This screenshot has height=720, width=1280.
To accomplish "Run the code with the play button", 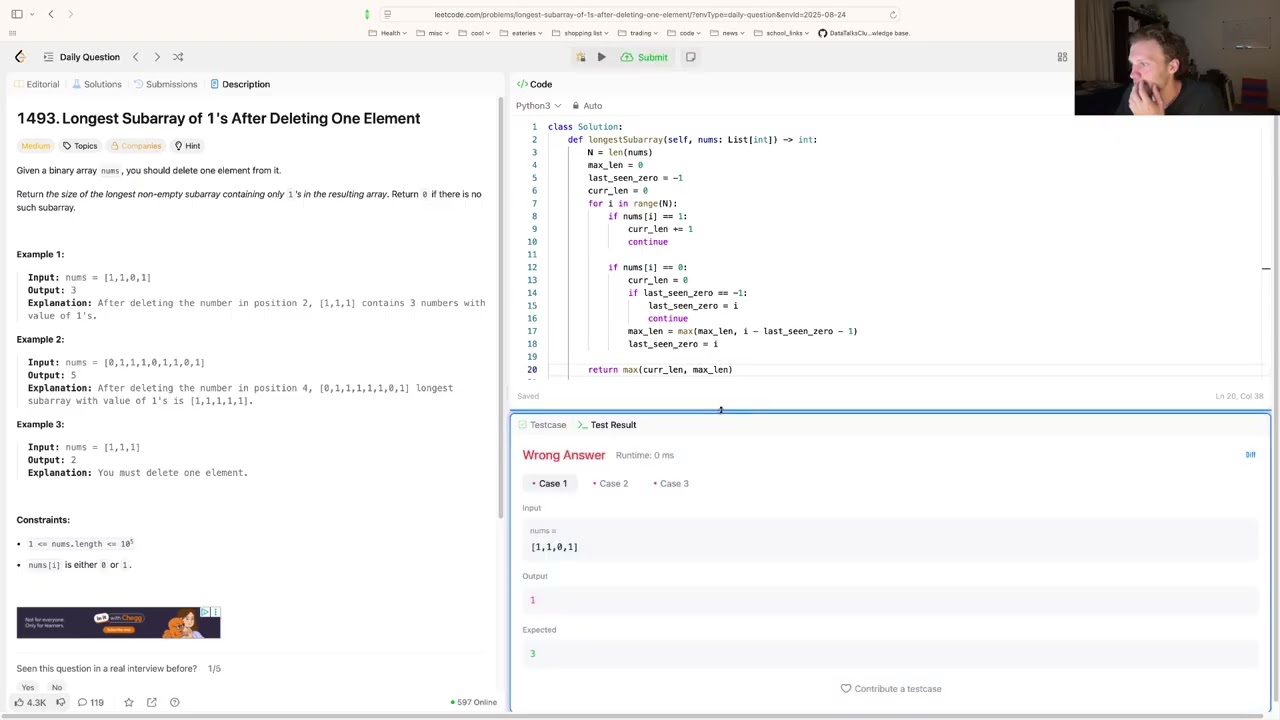I will coord(601,57).
